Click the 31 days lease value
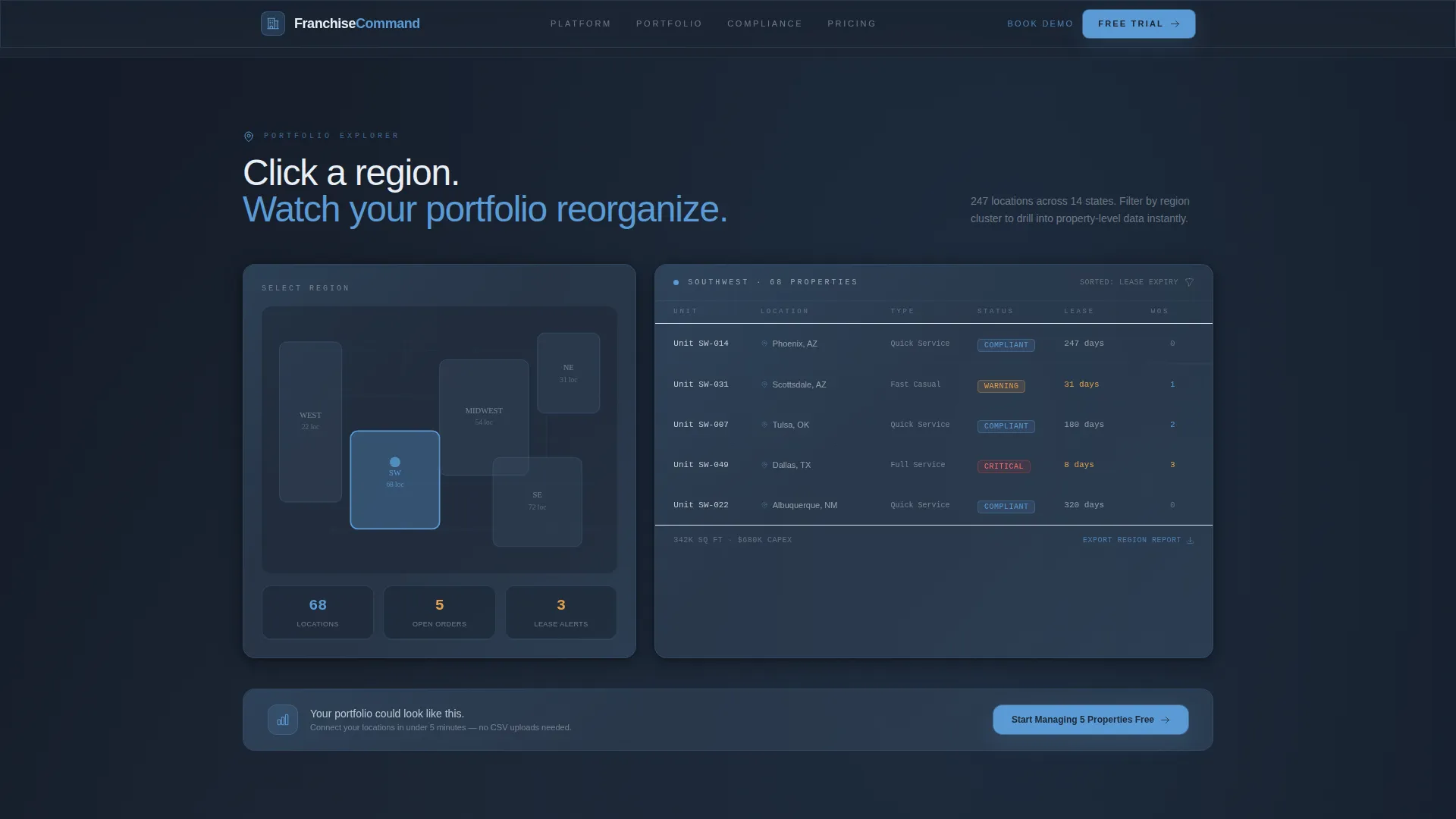The image size is (1456, 819). [1081, 384]
